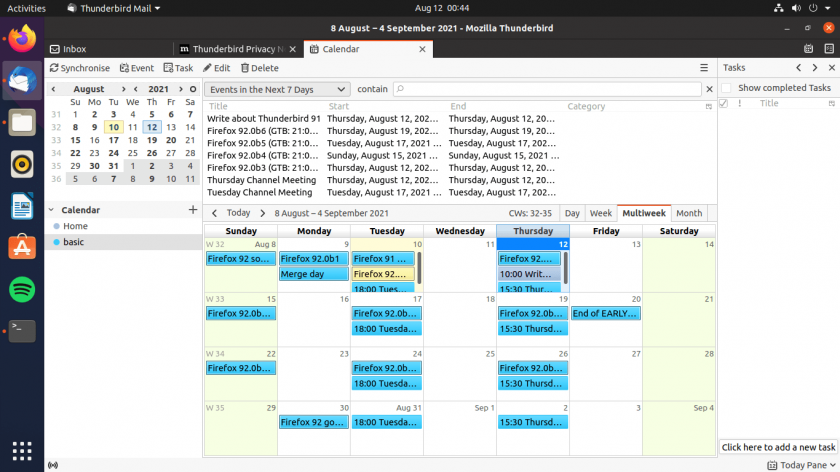This screenshot has width=840, height=472.
Task: Open the column picker in event list
Action: (x=709, y=106)
